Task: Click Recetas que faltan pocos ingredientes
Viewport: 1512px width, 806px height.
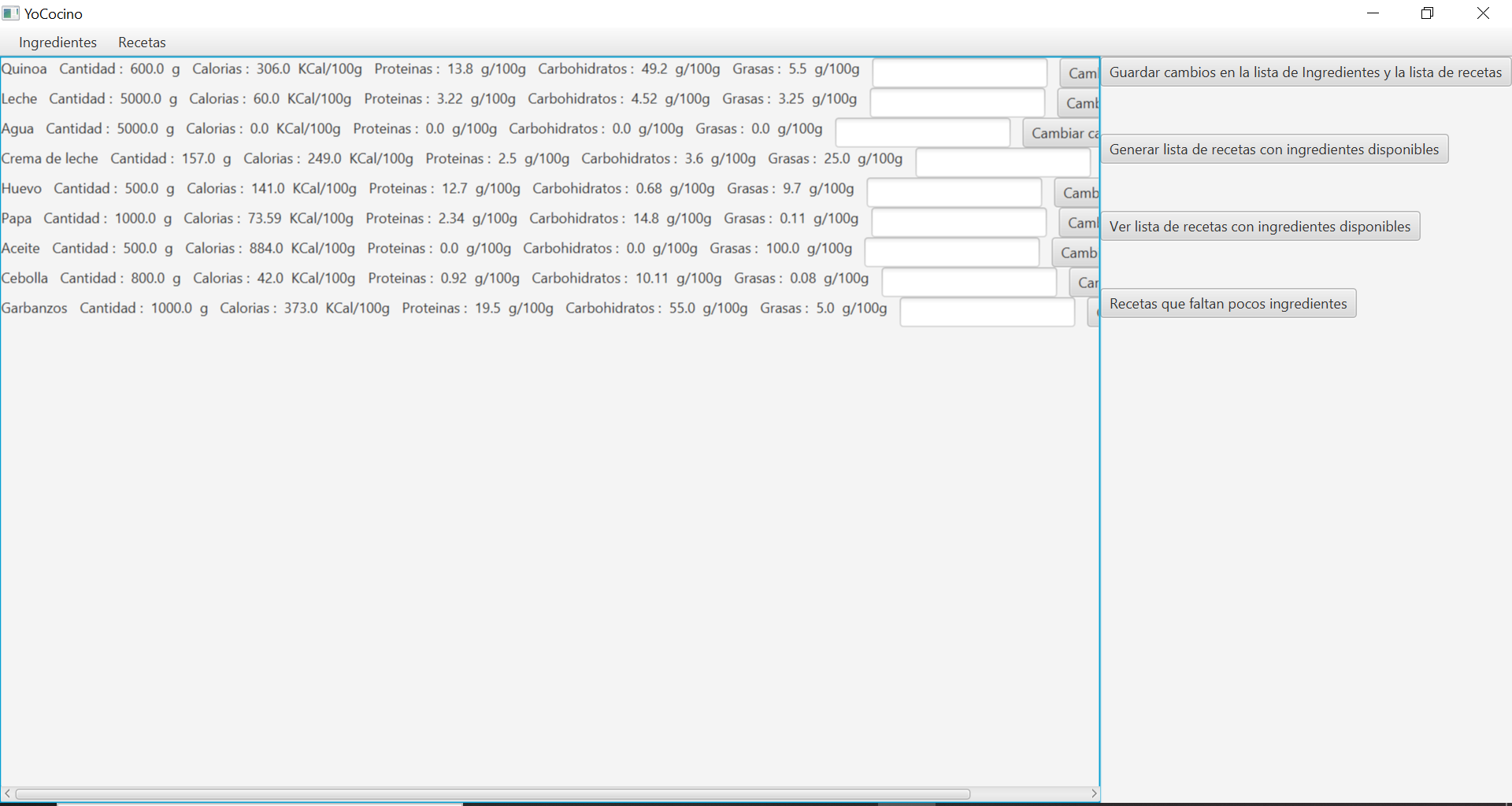Action: pos(1228,304)
